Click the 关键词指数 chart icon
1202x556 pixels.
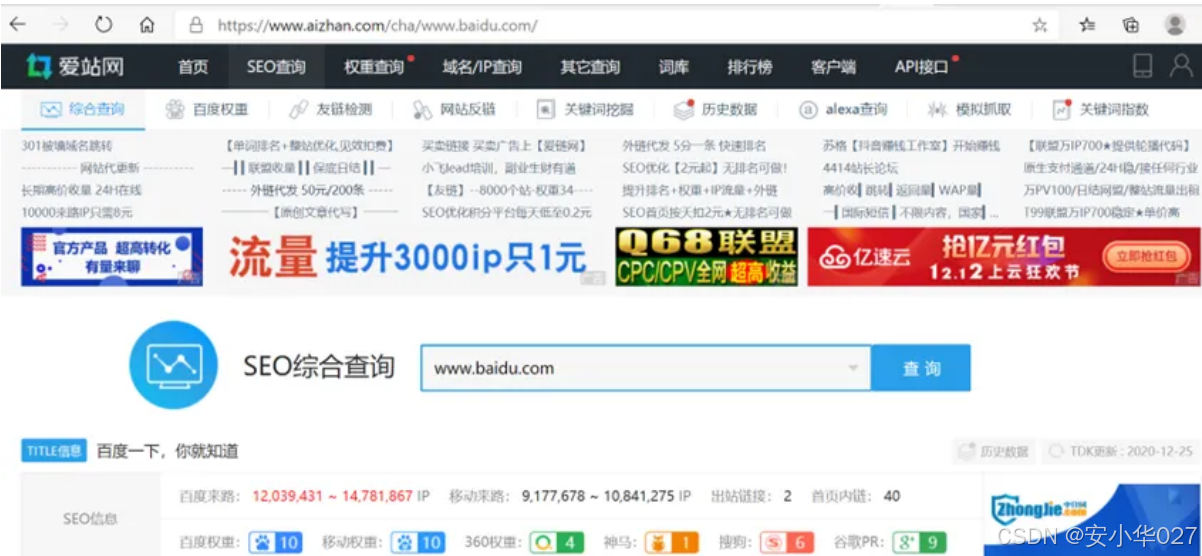1061,109
